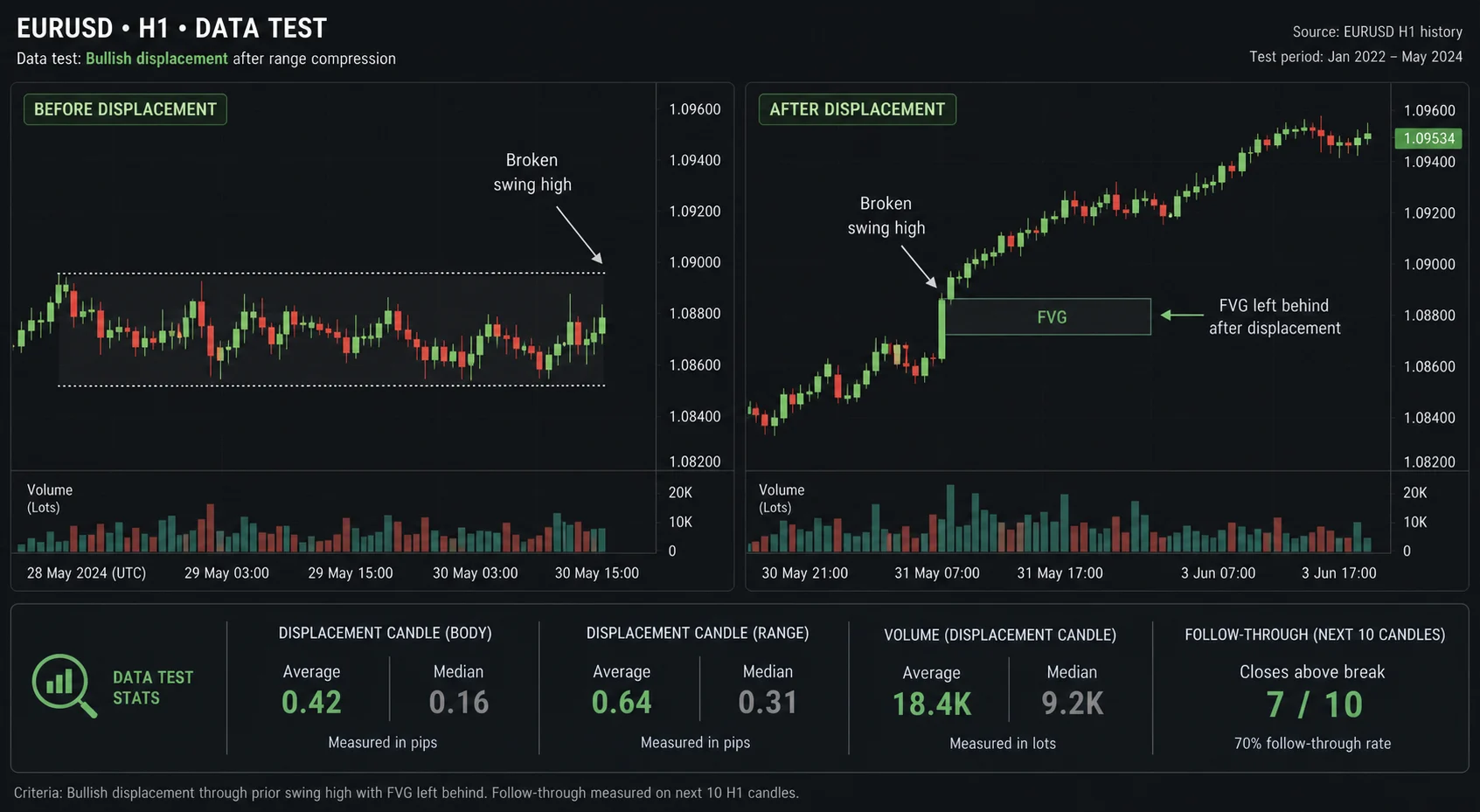This screenshot has width=1480, height=812.
Task: Click the Volume (Lots) label in right chart
Action: tap(781, 498)
